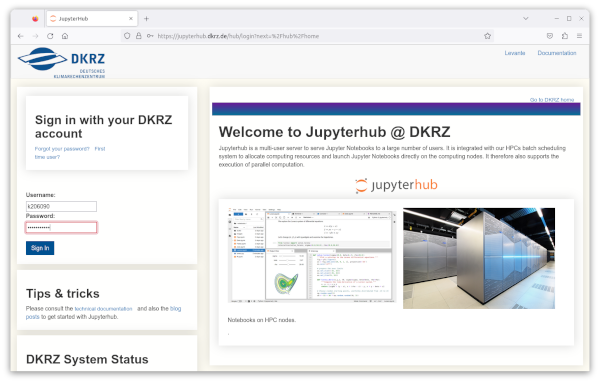Click the Firefox logo icon in tab bar
The width and height of the screenshot is (600, 383).
(35, 18)
